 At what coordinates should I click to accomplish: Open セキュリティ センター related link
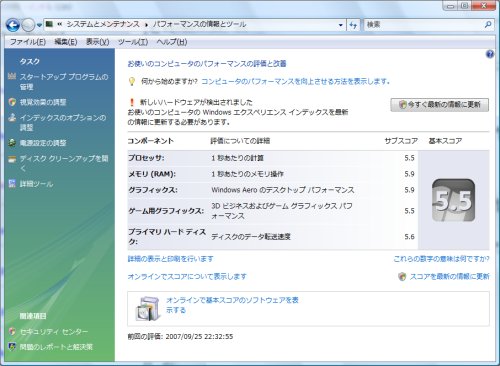(x=54, y=332)
